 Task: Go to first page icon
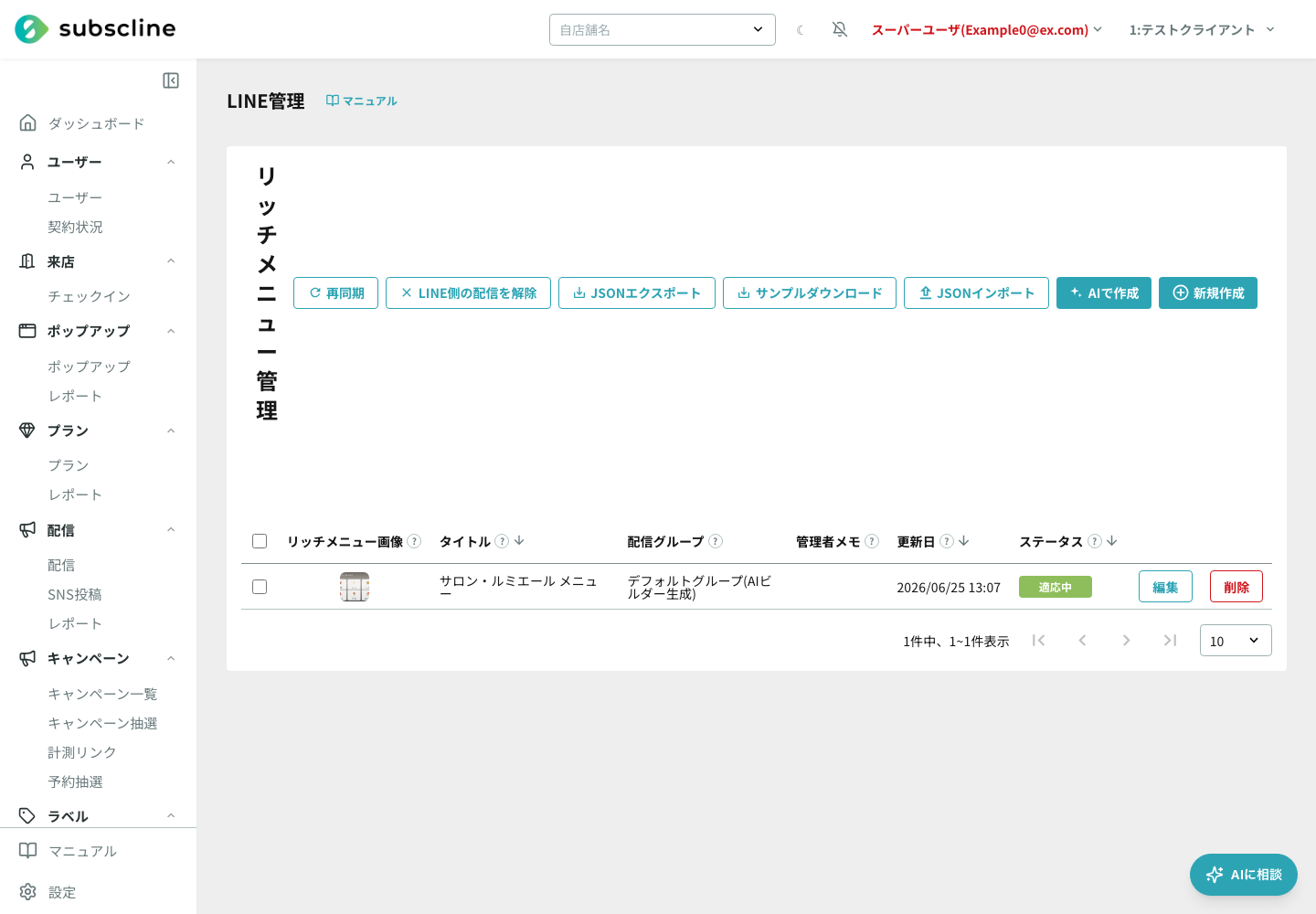[x=1038, y=641]
